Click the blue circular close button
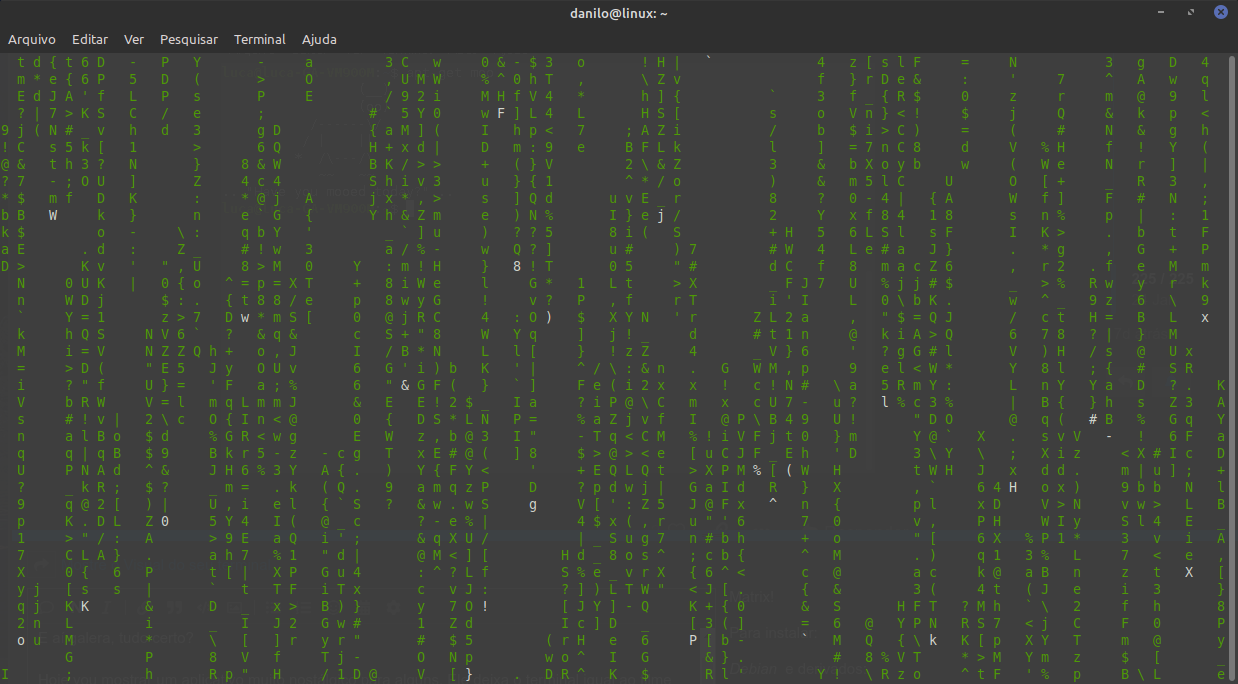1238x684 pixels. (1219, 11)
